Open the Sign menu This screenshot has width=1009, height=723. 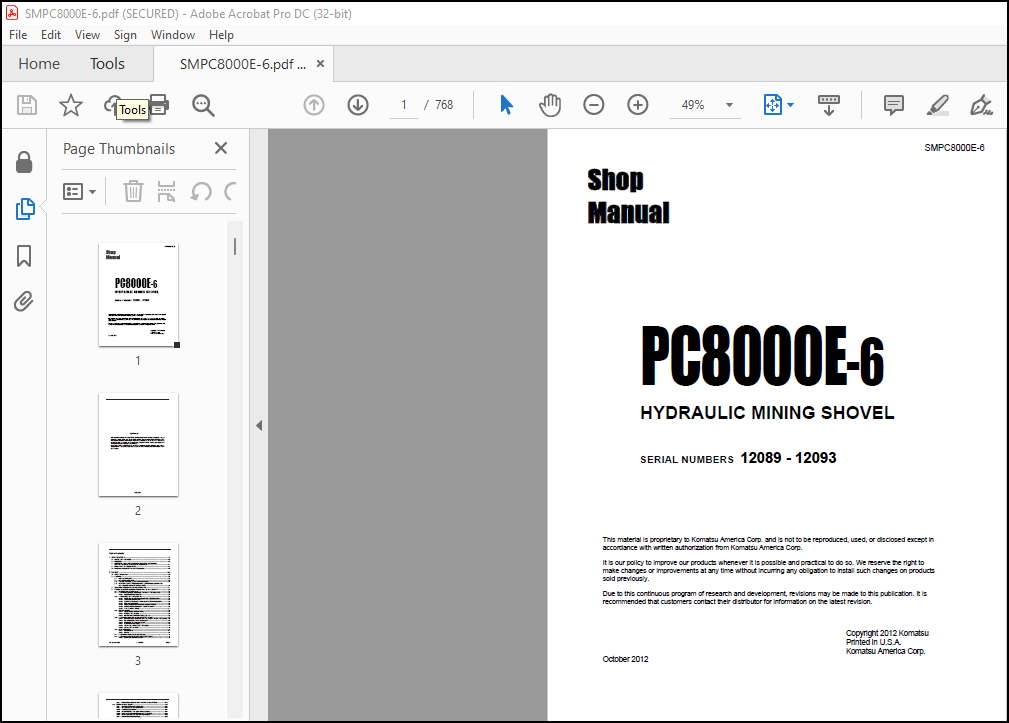pyautogui.click(x=125, y=35)
